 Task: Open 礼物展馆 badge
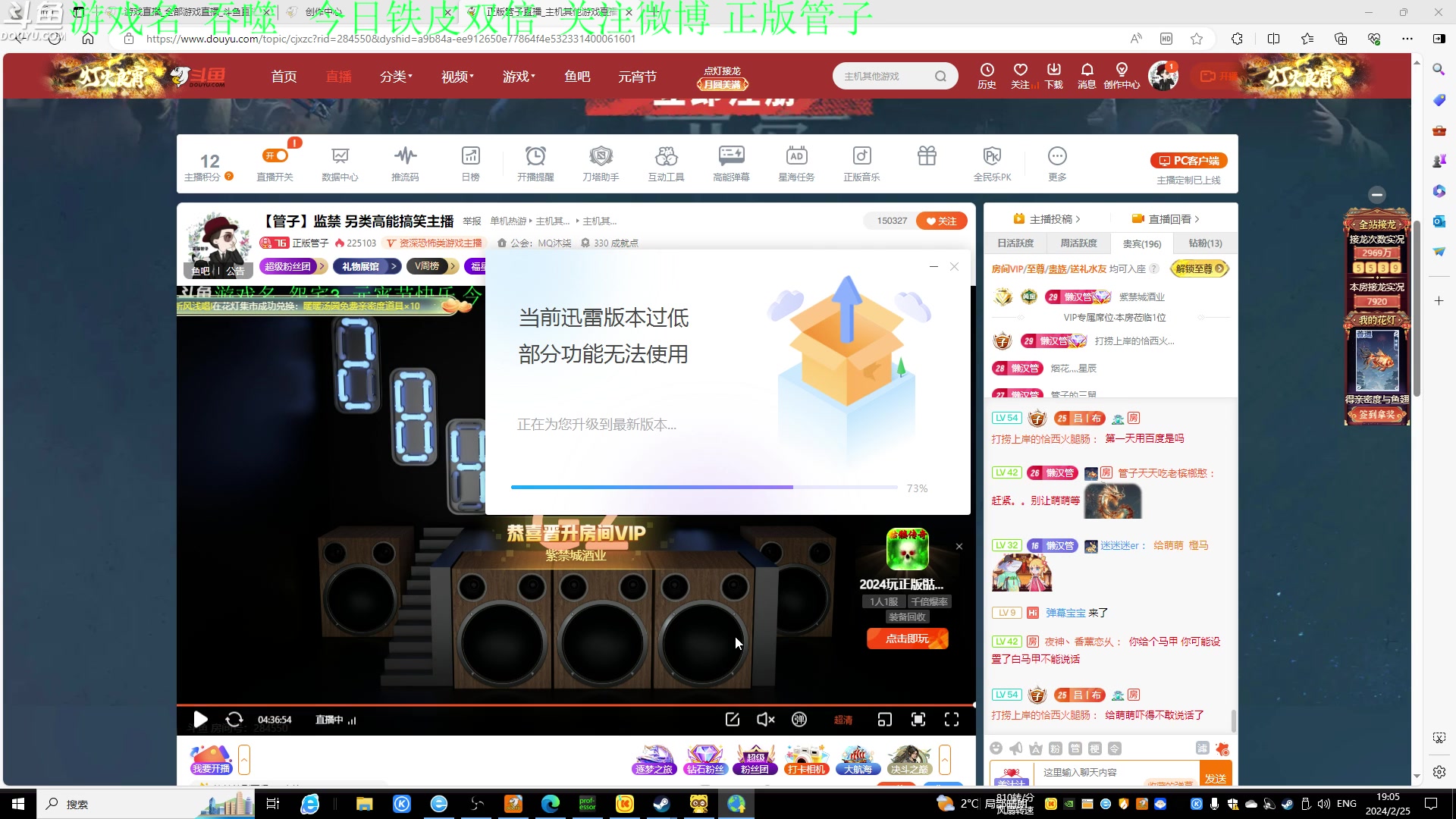click(366, 266)
